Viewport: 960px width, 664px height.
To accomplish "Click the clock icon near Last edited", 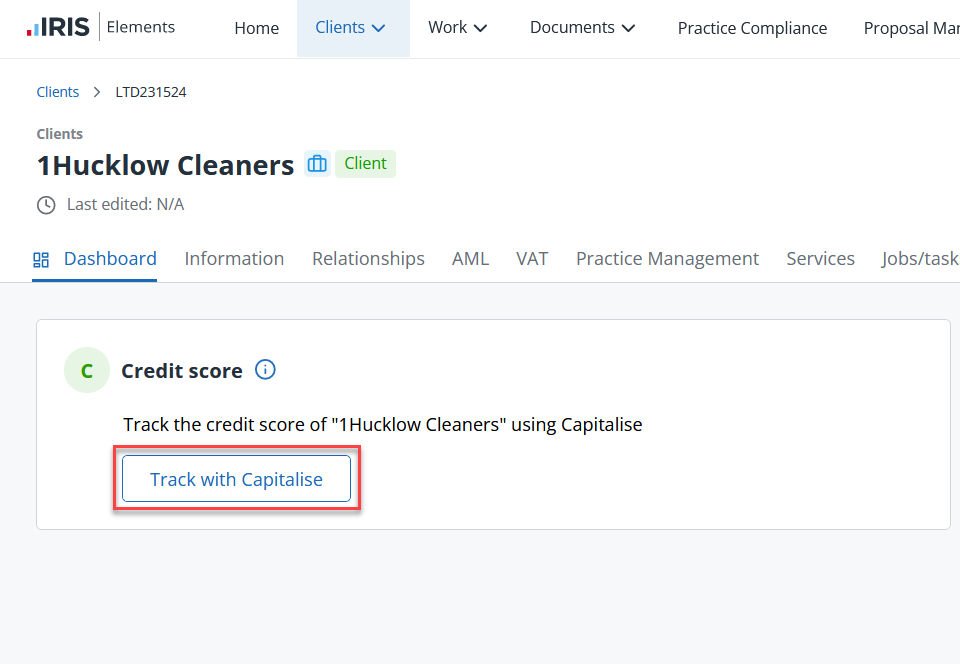I will [x=46, y=205].
